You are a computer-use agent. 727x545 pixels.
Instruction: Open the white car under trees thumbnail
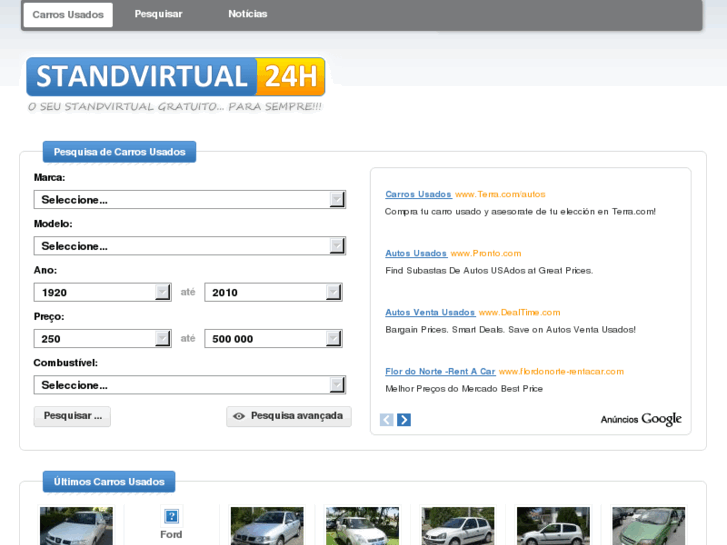(x=363, y=526)
